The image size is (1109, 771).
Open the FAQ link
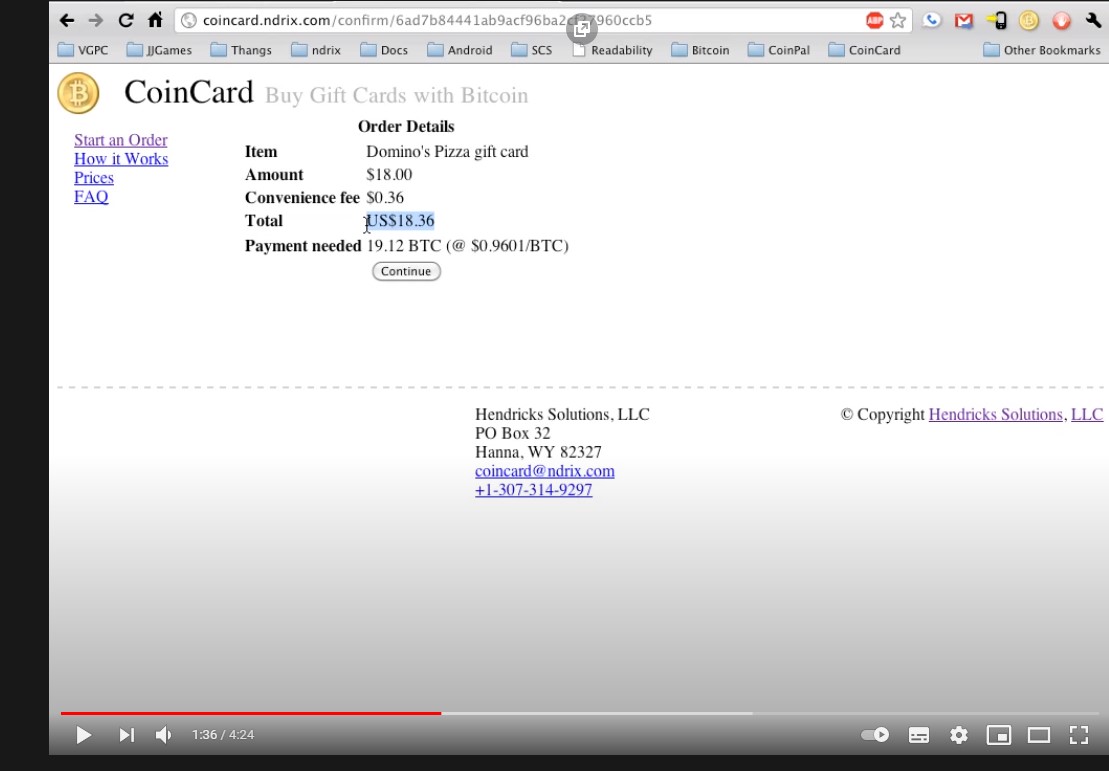click(x=91, y=197)
